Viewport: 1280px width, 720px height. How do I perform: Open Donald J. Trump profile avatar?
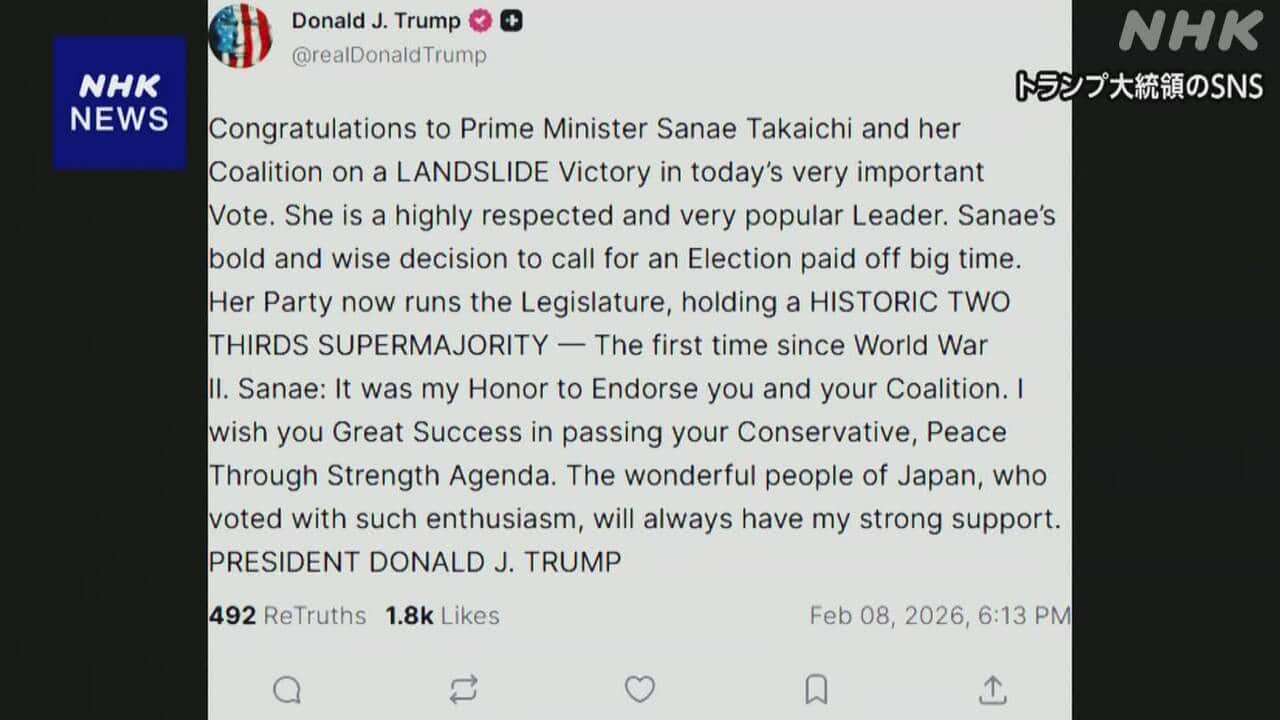coord(240,36)
